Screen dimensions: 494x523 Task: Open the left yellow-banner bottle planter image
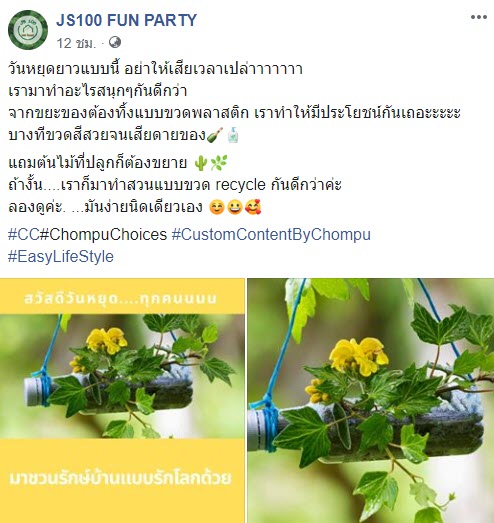click(x=122, y=401)
